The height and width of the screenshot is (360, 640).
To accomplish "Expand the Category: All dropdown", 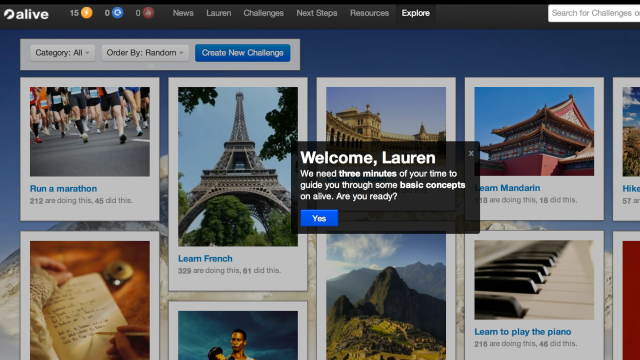I will click(62, 53).
